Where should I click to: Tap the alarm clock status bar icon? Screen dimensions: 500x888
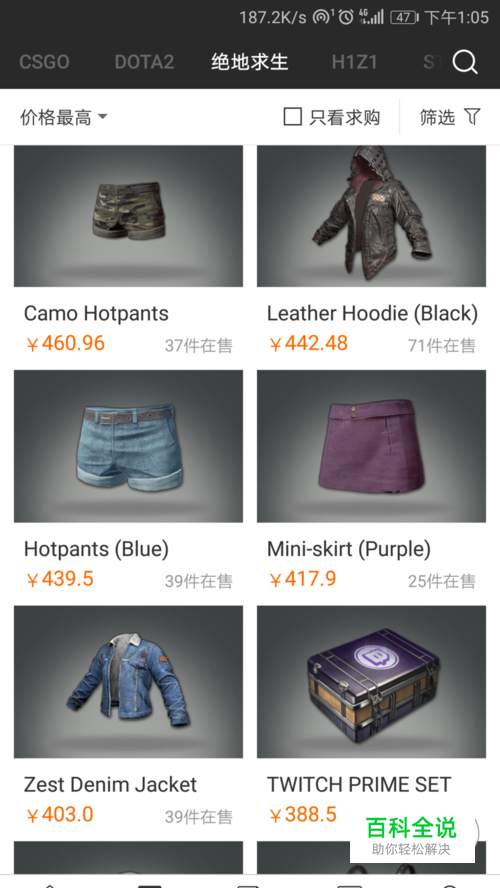(346, 17)
